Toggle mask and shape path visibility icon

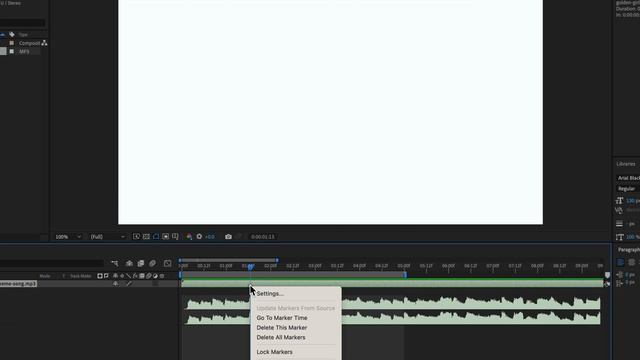click(x=156, y=237)
